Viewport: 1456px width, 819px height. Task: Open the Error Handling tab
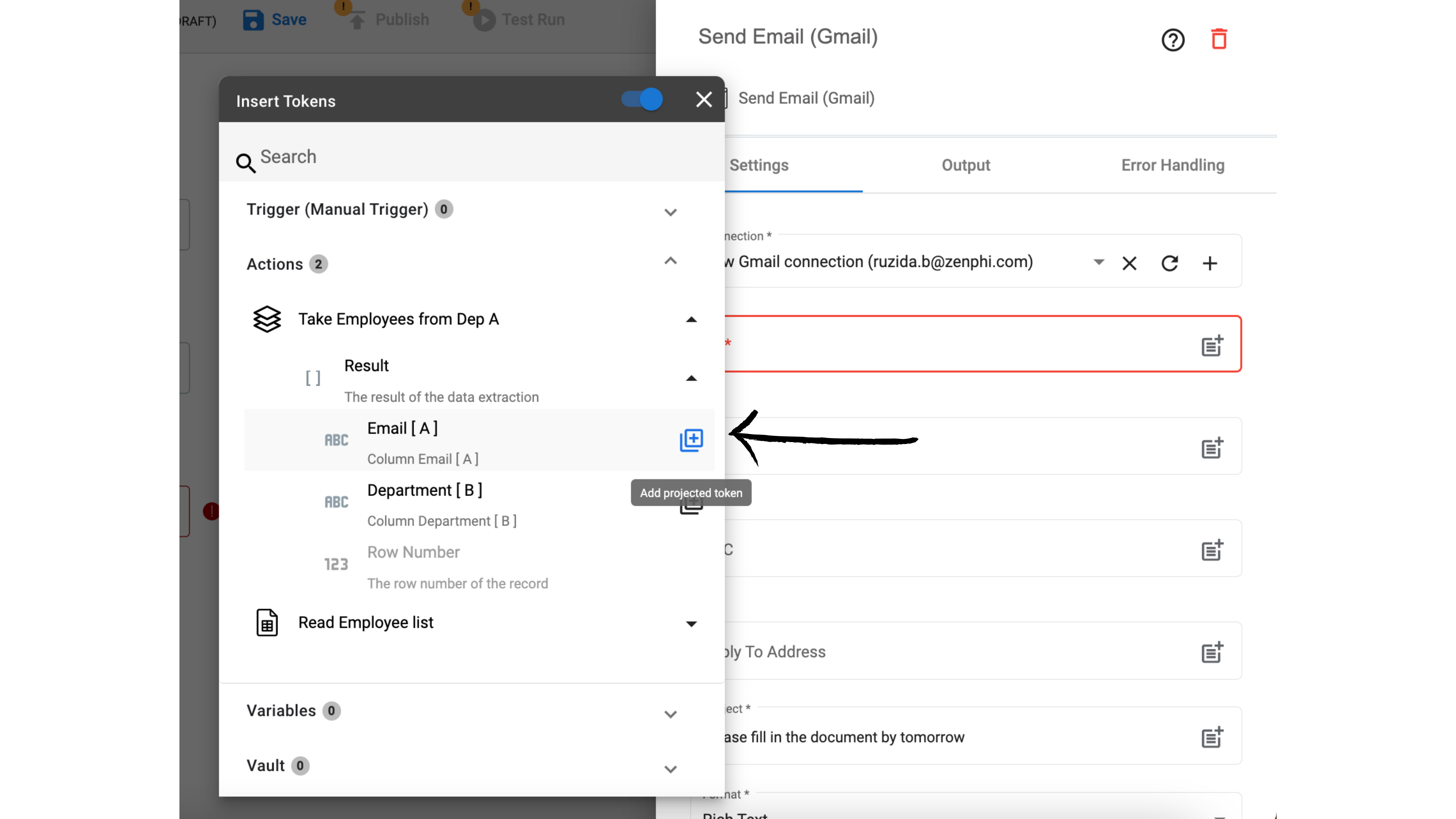click(1172, 165)
